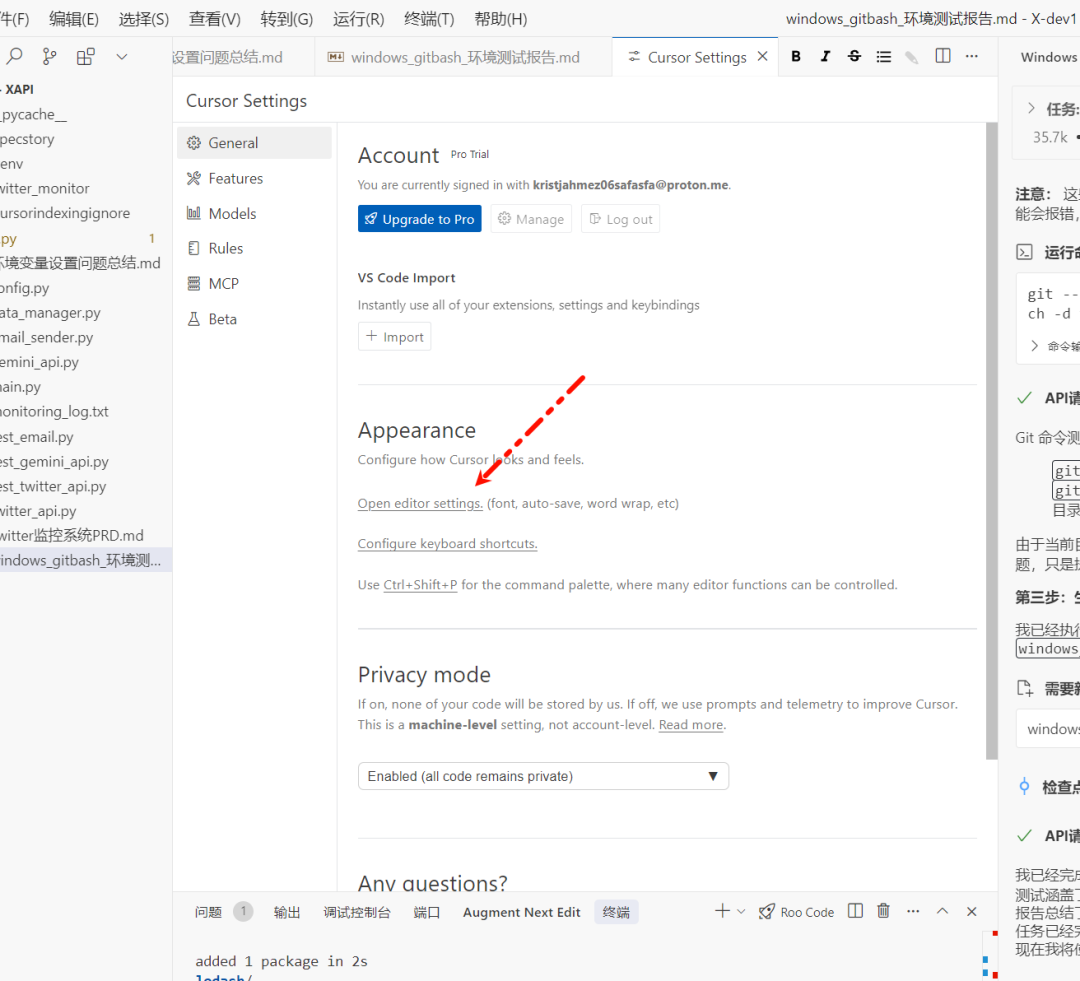This screenshot has height=981, width=1080.
Task: Open the 查看(V) menu
Action: (x=215, y=19)
